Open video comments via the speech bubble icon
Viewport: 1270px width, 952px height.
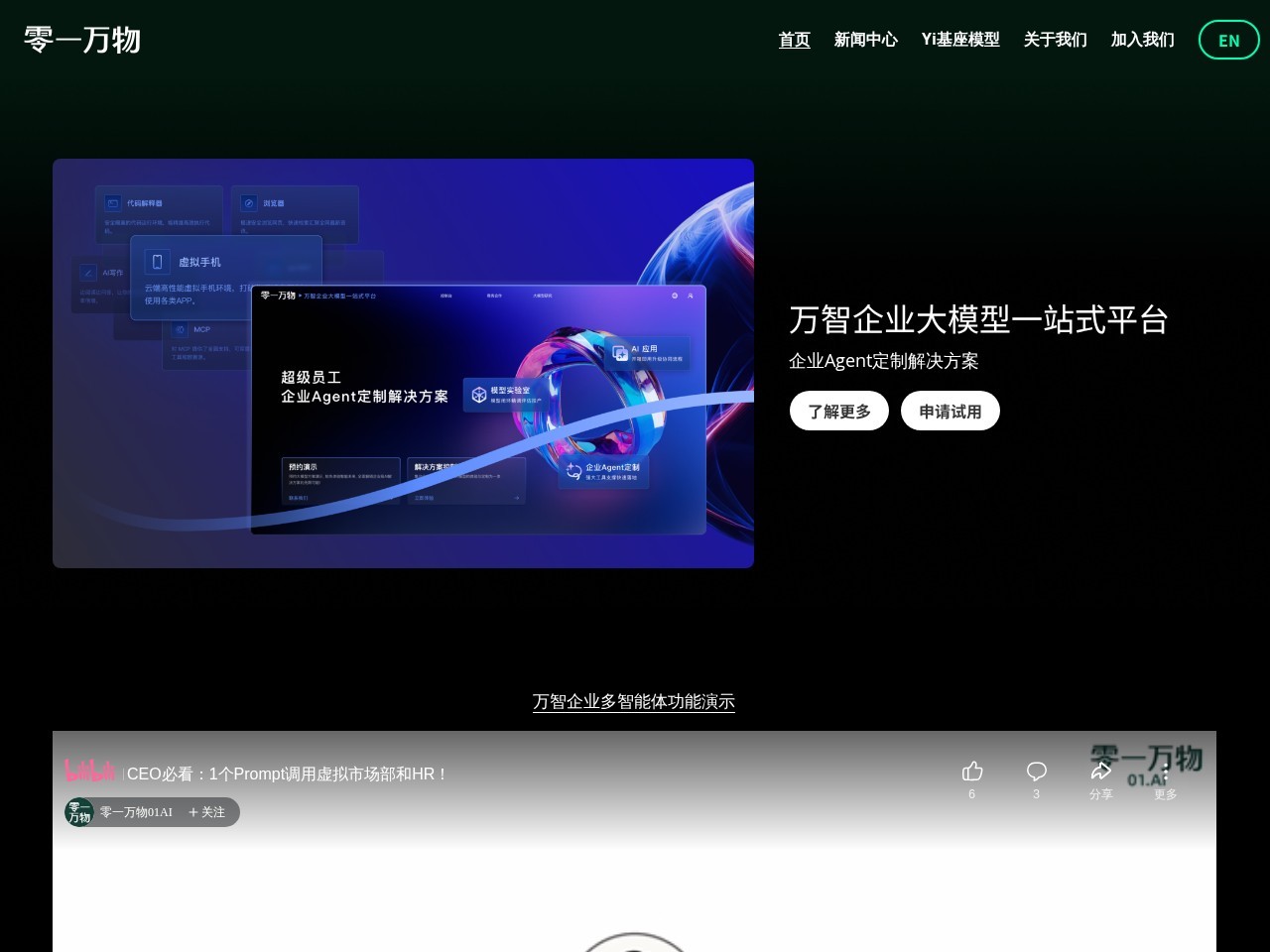[x=1036, y=771]
